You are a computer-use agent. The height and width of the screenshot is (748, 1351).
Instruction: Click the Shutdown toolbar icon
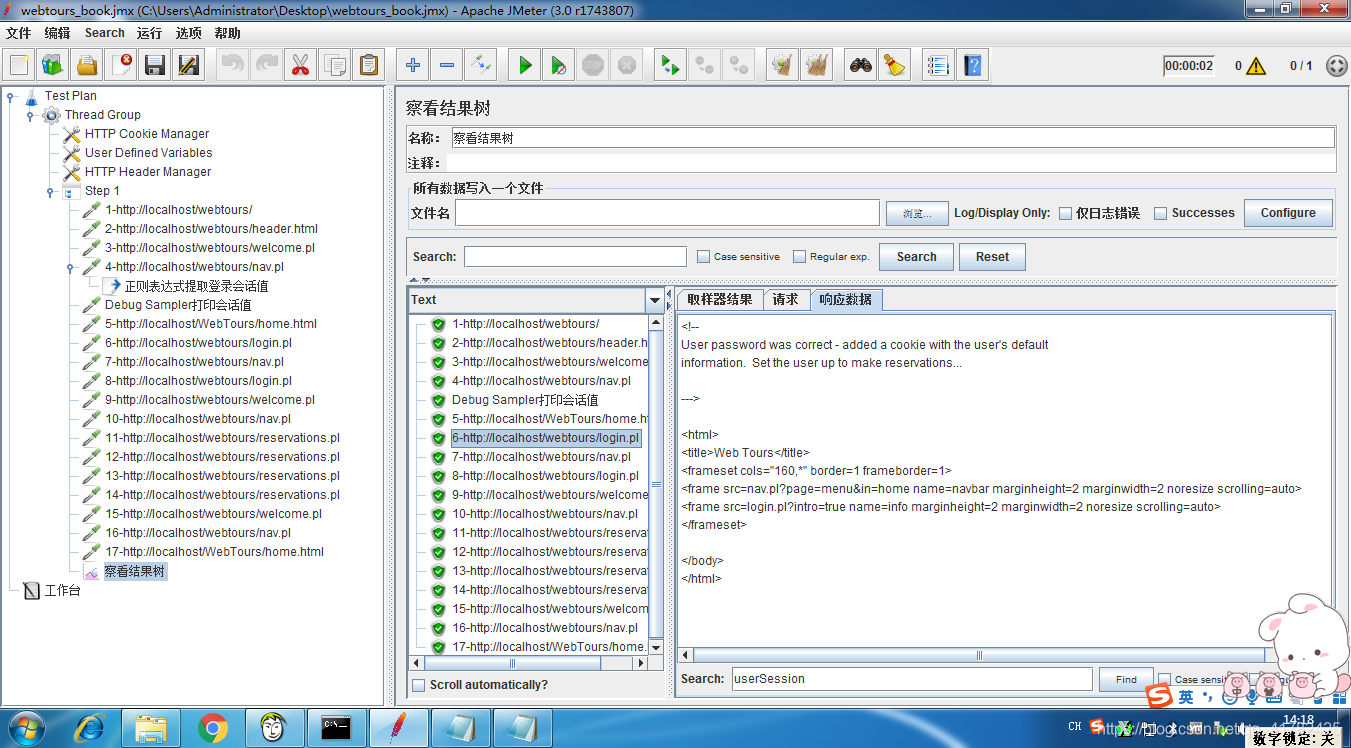point(627,66)
